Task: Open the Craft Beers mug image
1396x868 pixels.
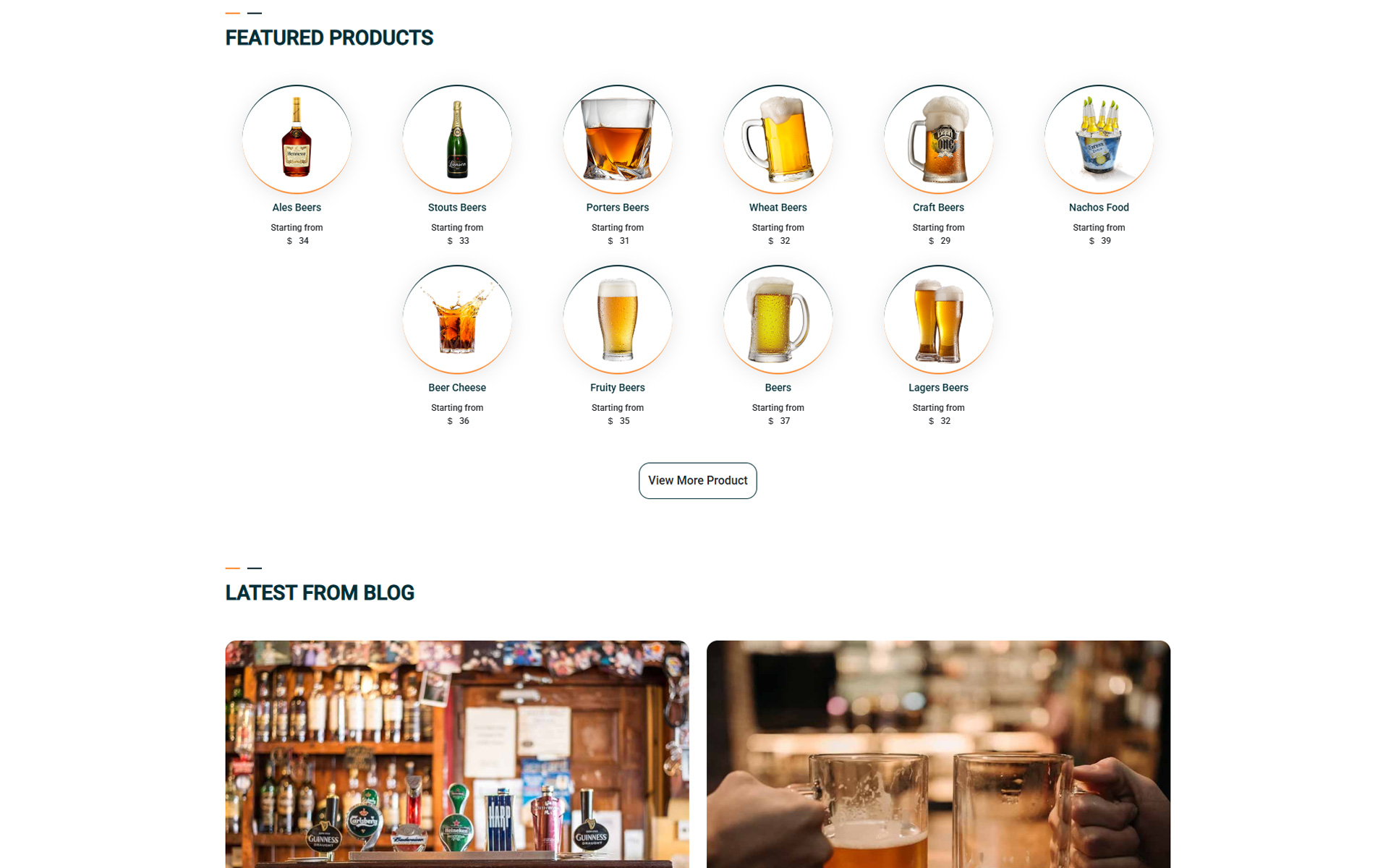Action: pos(939,140)
